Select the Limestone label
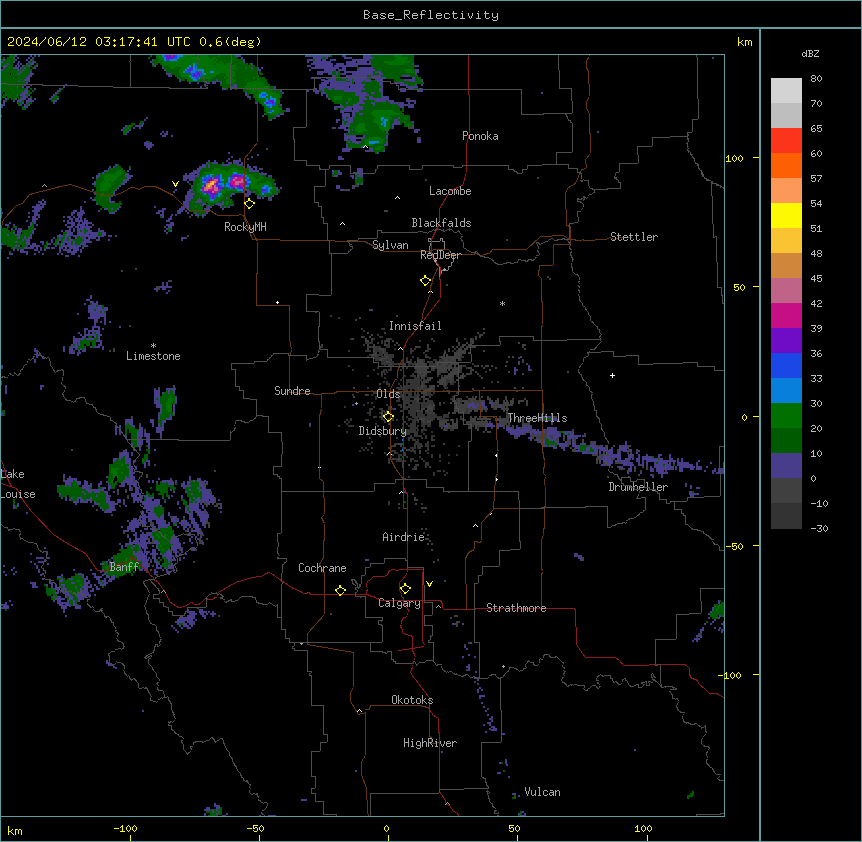The image size is (862, 842). 153,356
